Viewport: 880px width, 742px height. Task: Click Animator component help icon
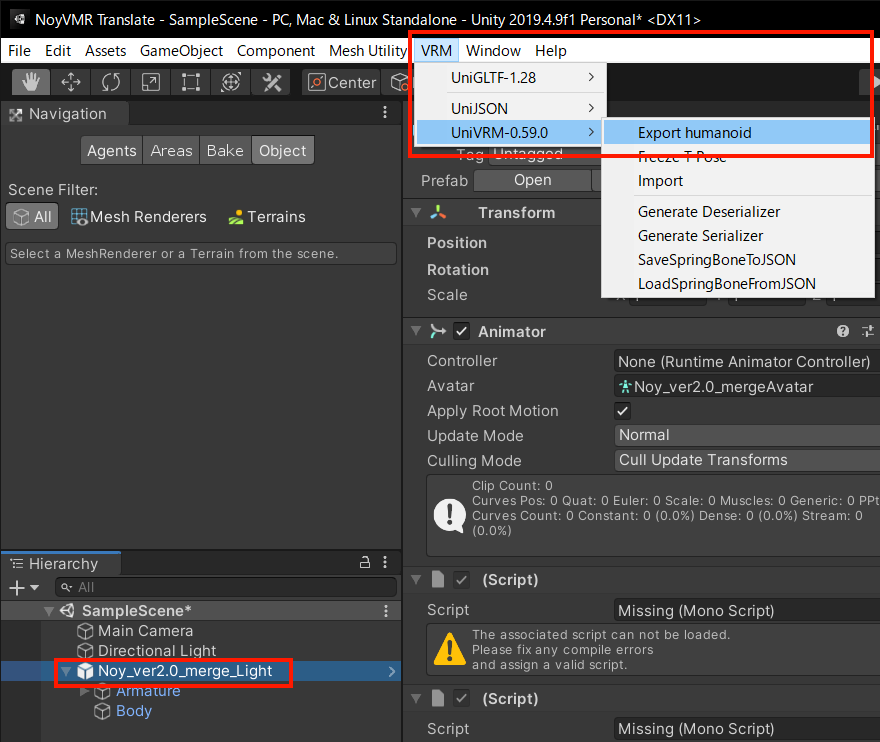pos(842,331)
